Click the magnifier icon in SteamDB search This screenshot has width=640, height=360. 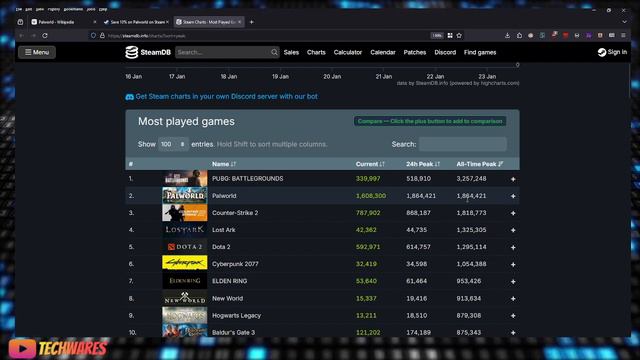tap(274, 52)
